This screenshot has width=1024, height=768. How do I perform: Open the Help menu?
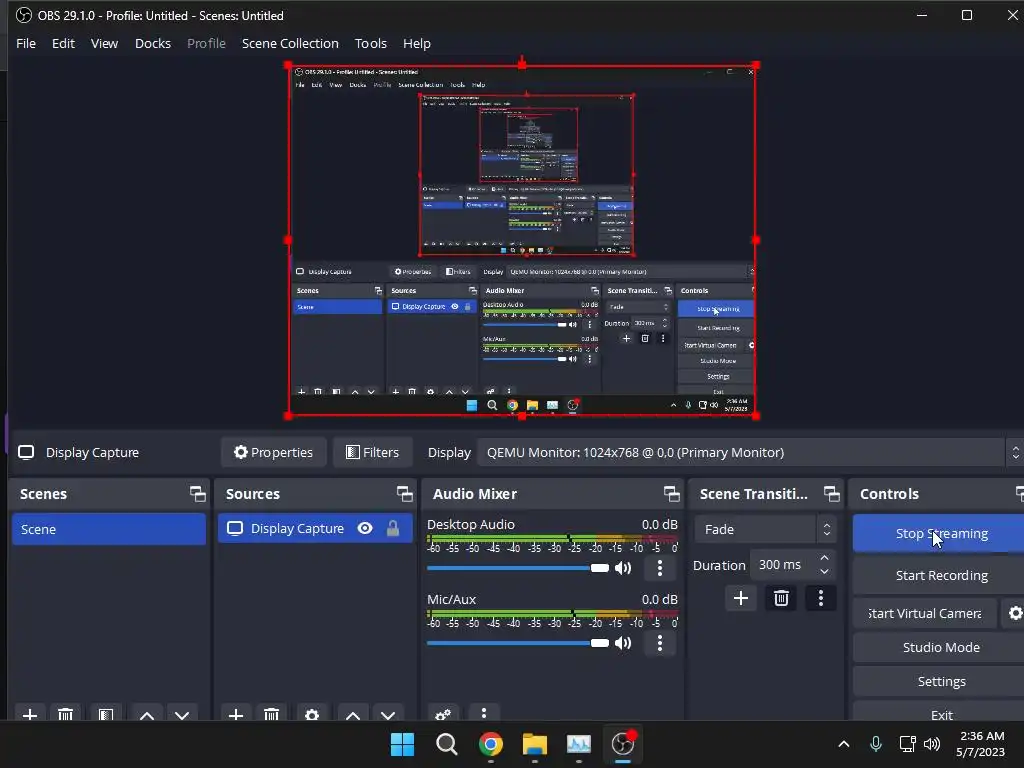tap(417, 43)
